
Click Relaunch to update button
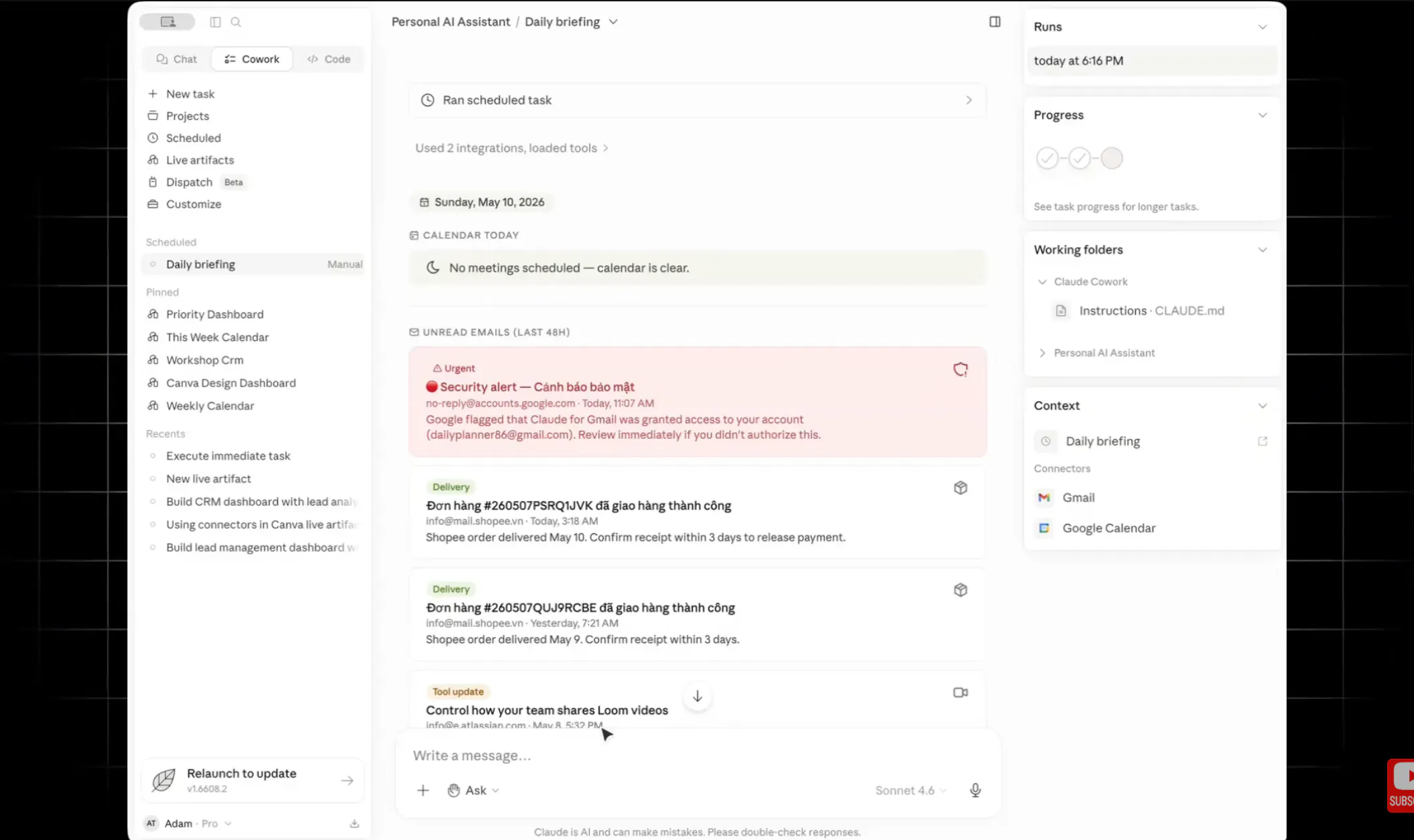[x=252, y=780]
